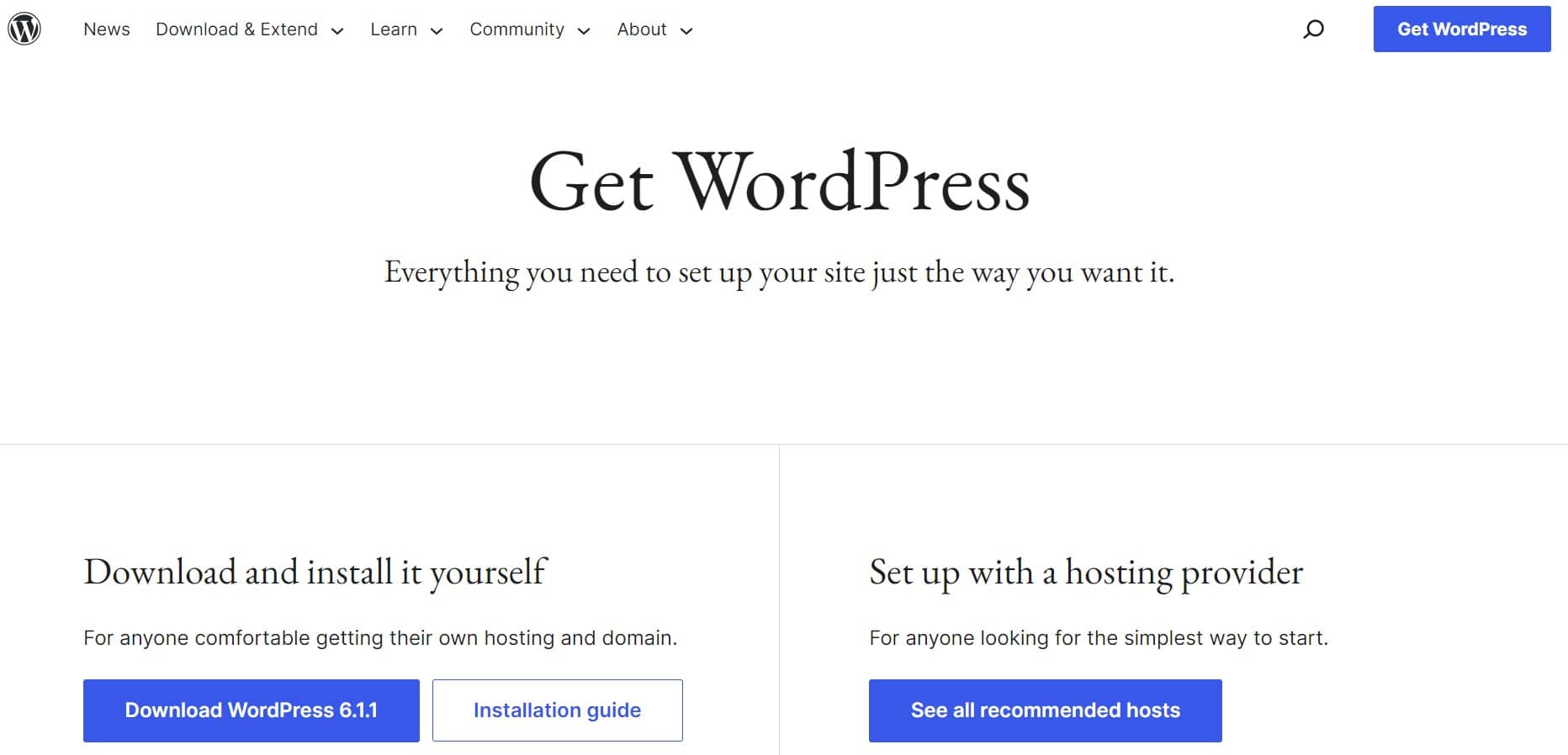Image resolution: width=1568 pixels, height=755 pixels.
Task: Click 'Everything you need to set up' subtitle
Action: pos(779,272)
